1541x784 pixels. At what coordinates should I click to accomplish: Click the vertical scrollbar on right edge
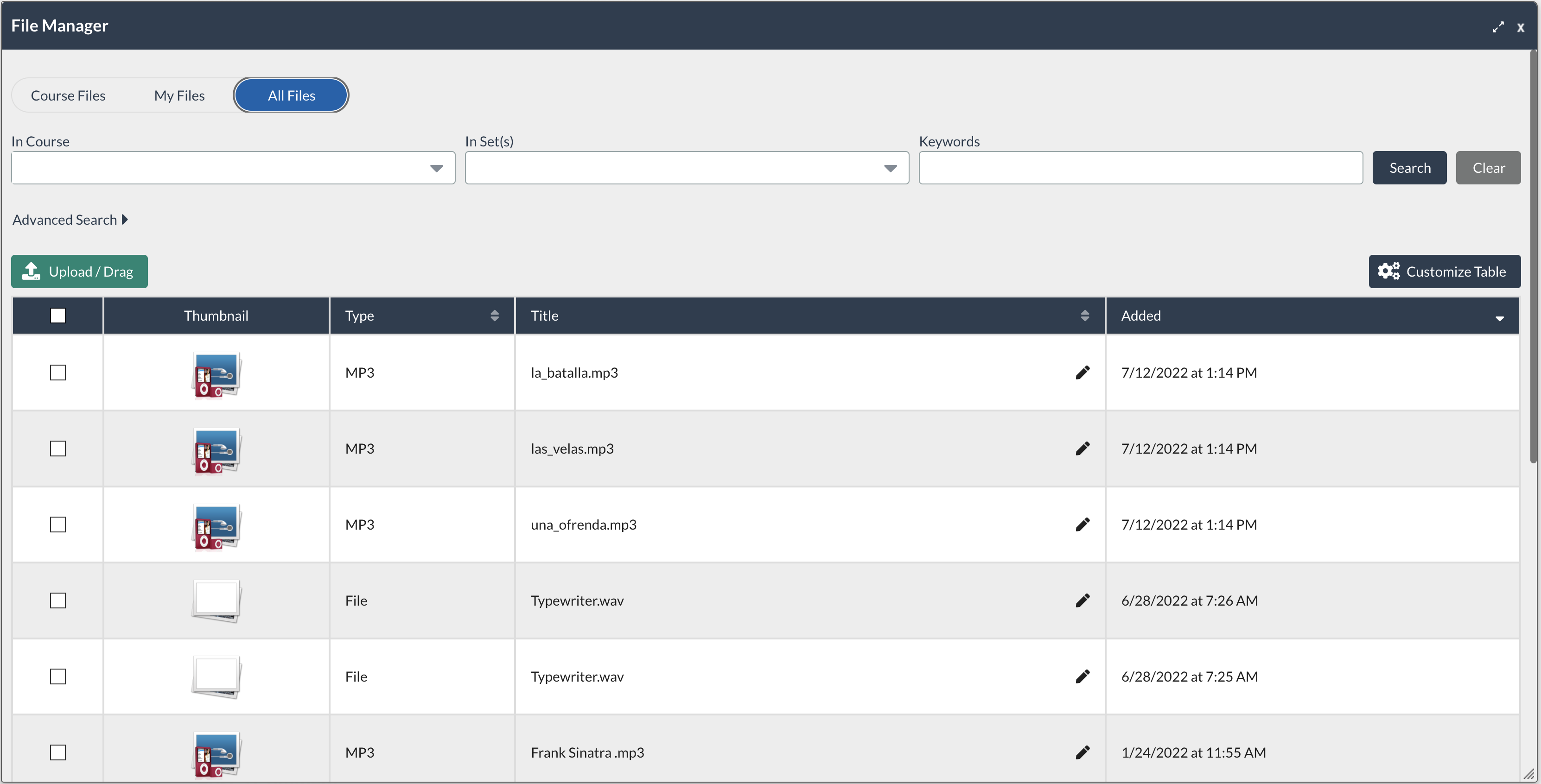coord(1533,257)
